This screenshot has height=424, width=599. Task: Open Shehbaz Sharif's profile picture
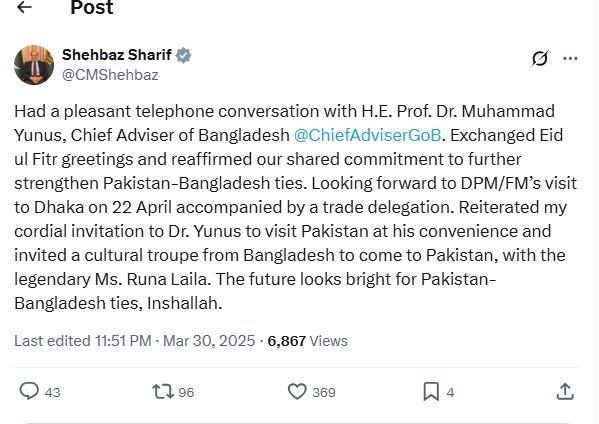coord(34,65)
